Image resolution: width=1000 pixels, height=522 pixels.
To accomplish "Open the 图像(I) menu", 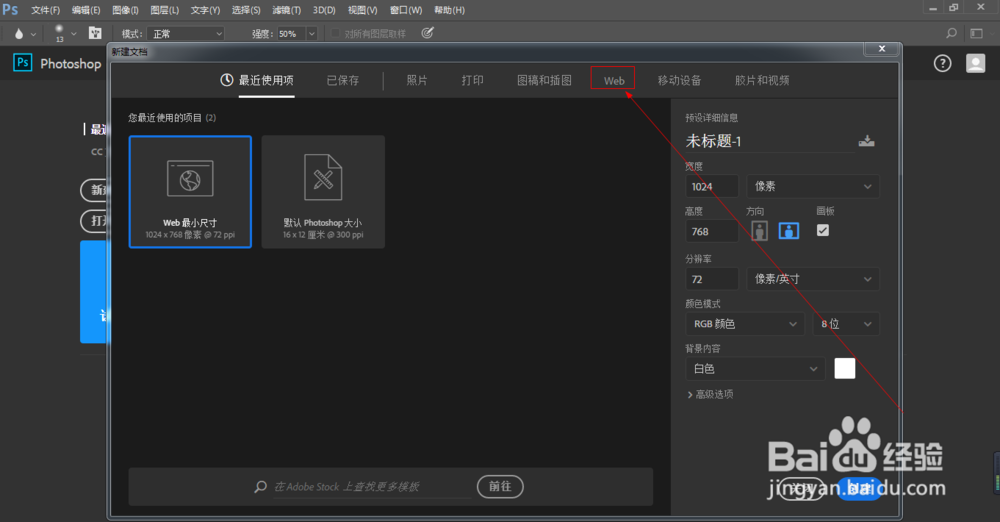I will 125,10.
